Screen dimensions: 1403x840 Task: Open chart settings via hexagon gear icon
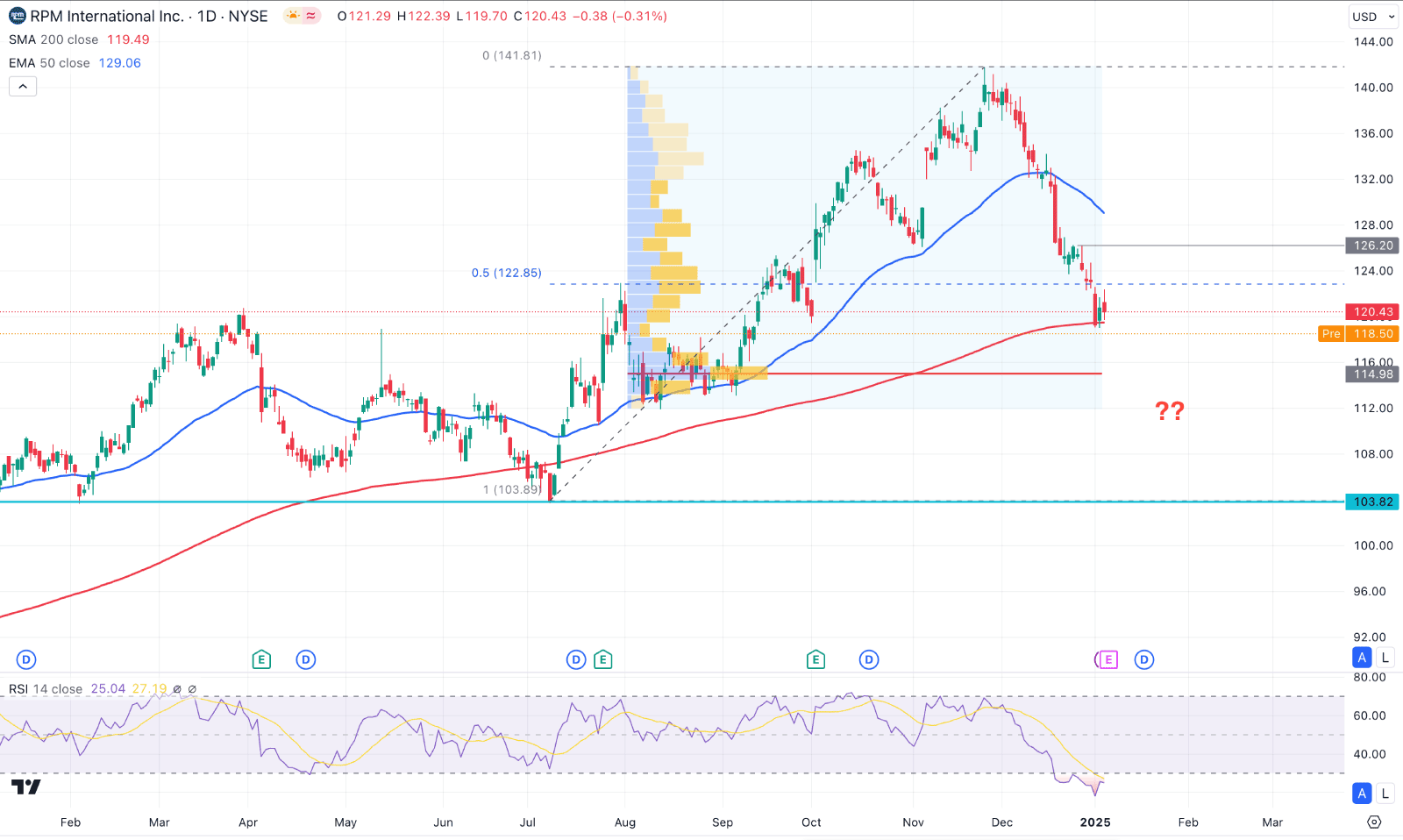click(x=1374, y=822)
